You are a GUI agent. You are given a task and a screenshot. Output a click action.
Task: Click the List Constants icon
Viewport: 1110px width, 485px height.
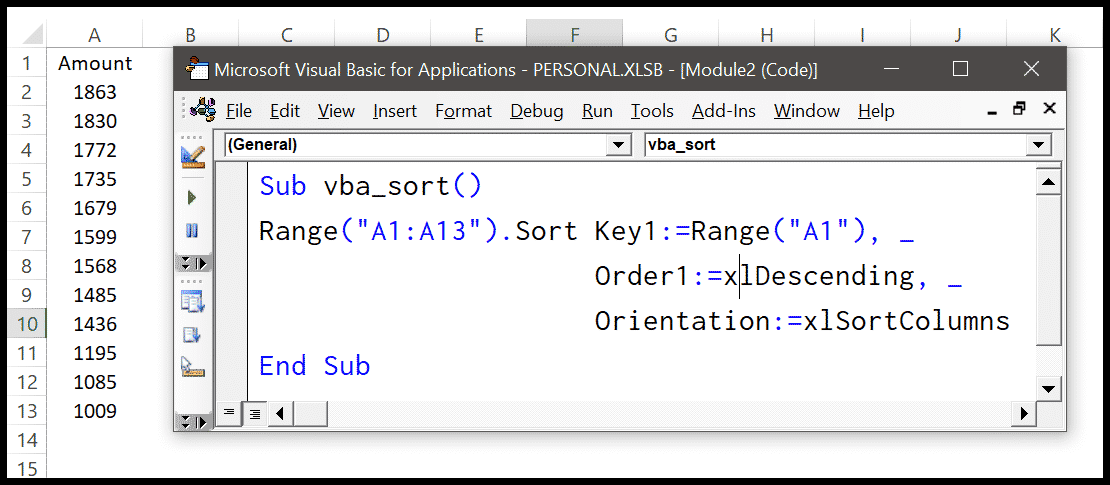pos(193,334)
